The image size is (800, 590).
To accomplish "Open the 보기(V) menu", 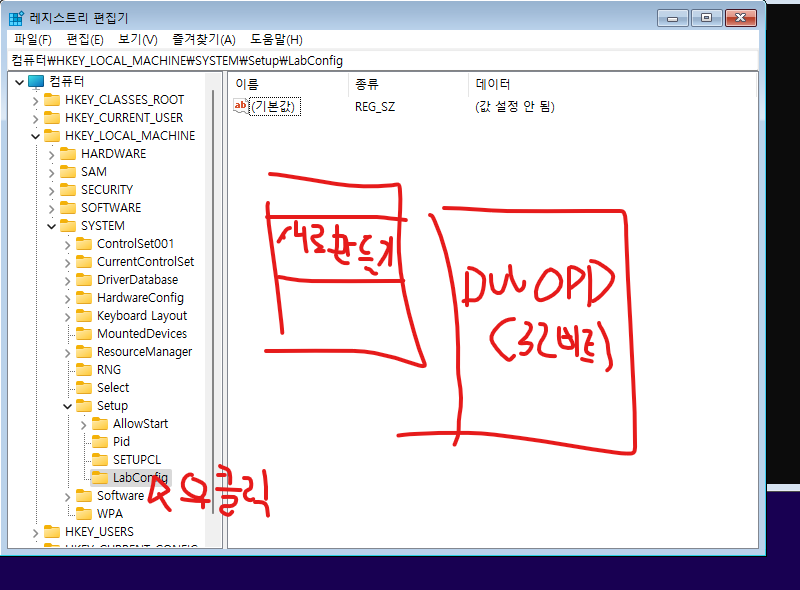I will coord(138,40).
